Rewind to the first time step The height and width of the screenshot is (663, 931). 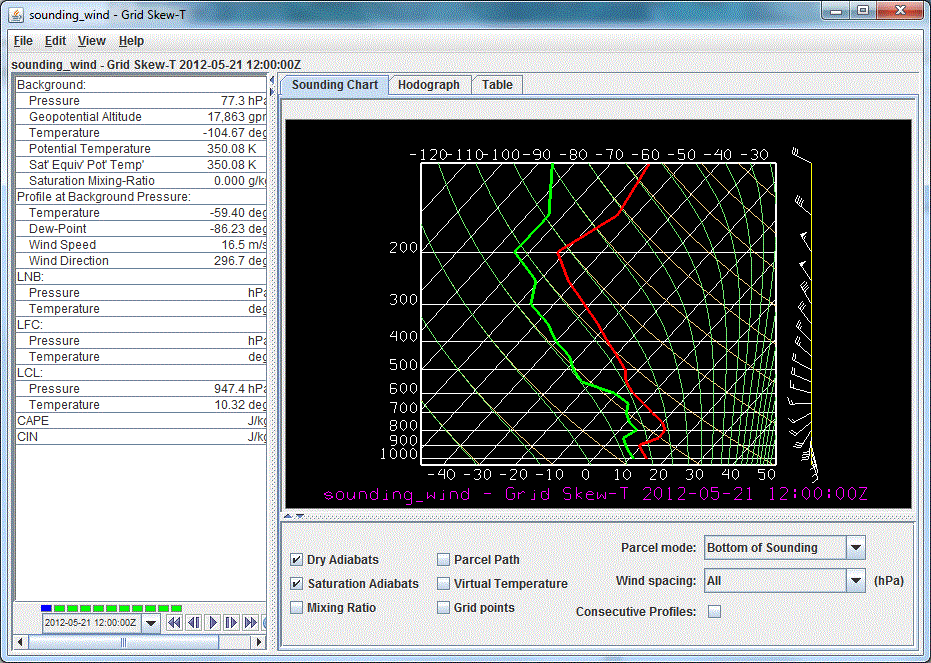(x=174, y=622)
